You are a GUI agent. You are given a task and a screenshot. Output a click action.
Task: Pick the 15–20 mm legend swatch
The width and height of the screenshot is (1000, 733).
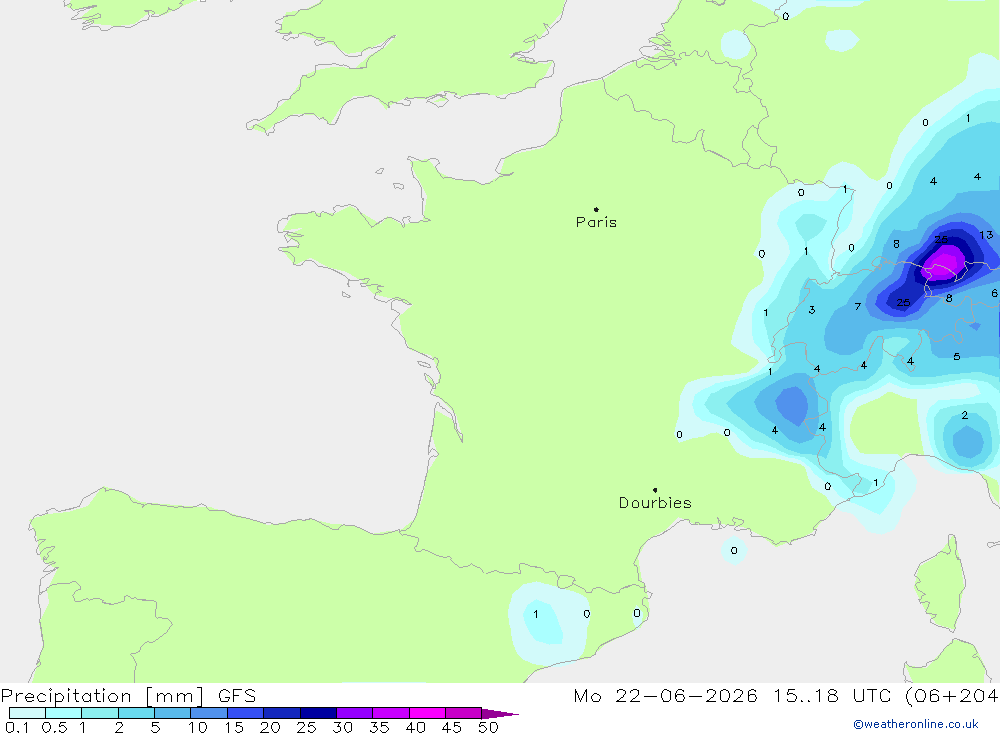pos(246,713)
